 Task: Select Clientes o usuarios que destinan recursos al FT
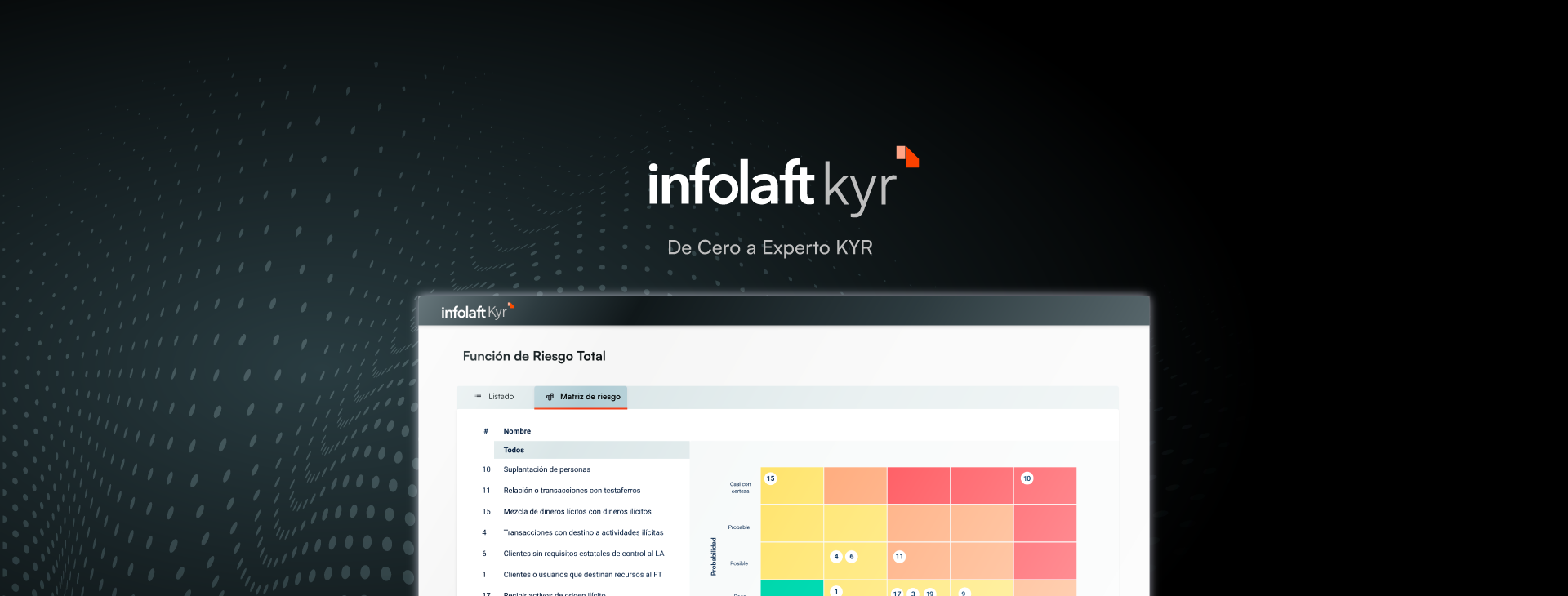point(583,575)
